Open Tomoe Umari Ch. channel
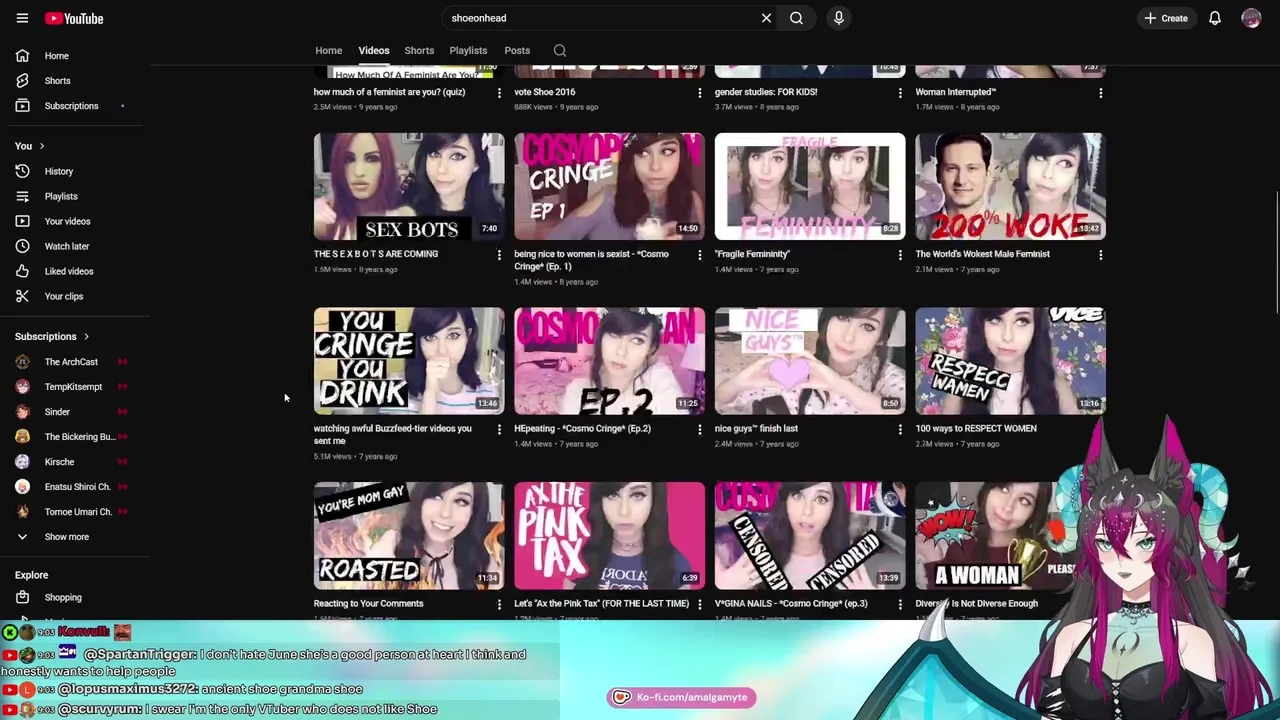The height and width of the screenshot is (720, 1280). pos(75,512)
